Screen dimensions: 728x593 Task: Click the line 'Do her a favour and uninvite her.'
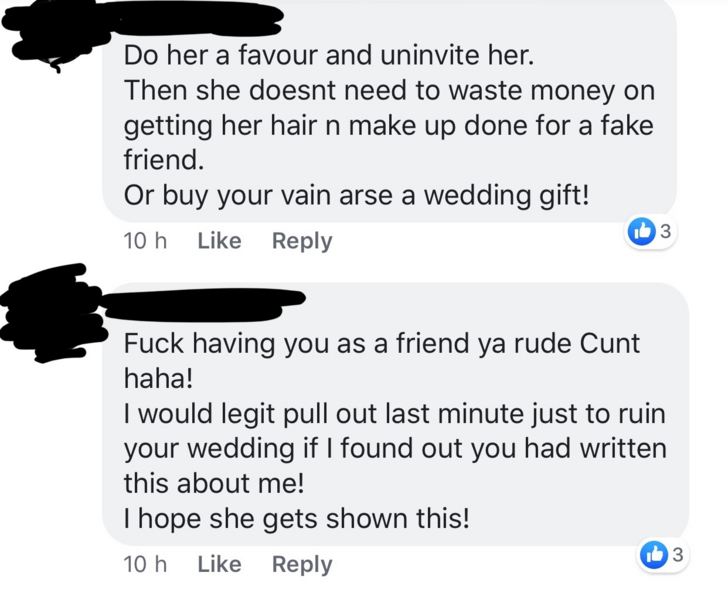329,55
